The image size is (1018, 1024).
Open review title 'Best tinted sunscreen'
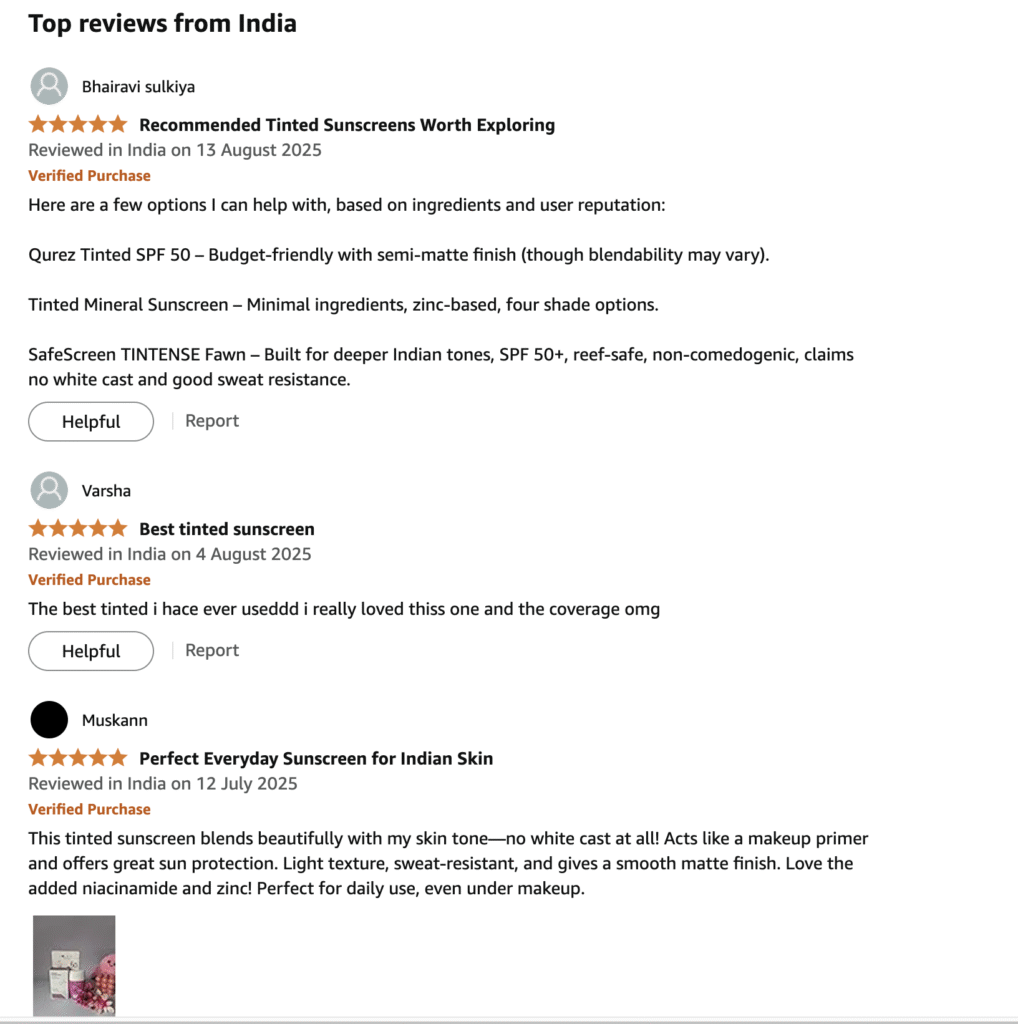click(x=227, y=529)
